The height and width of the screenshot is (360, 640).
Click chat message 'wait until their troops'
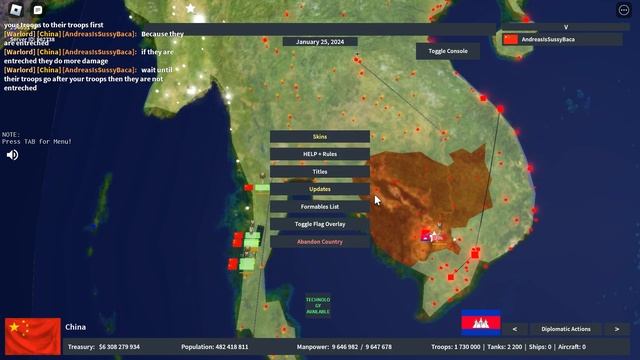(x=88, y=79)
